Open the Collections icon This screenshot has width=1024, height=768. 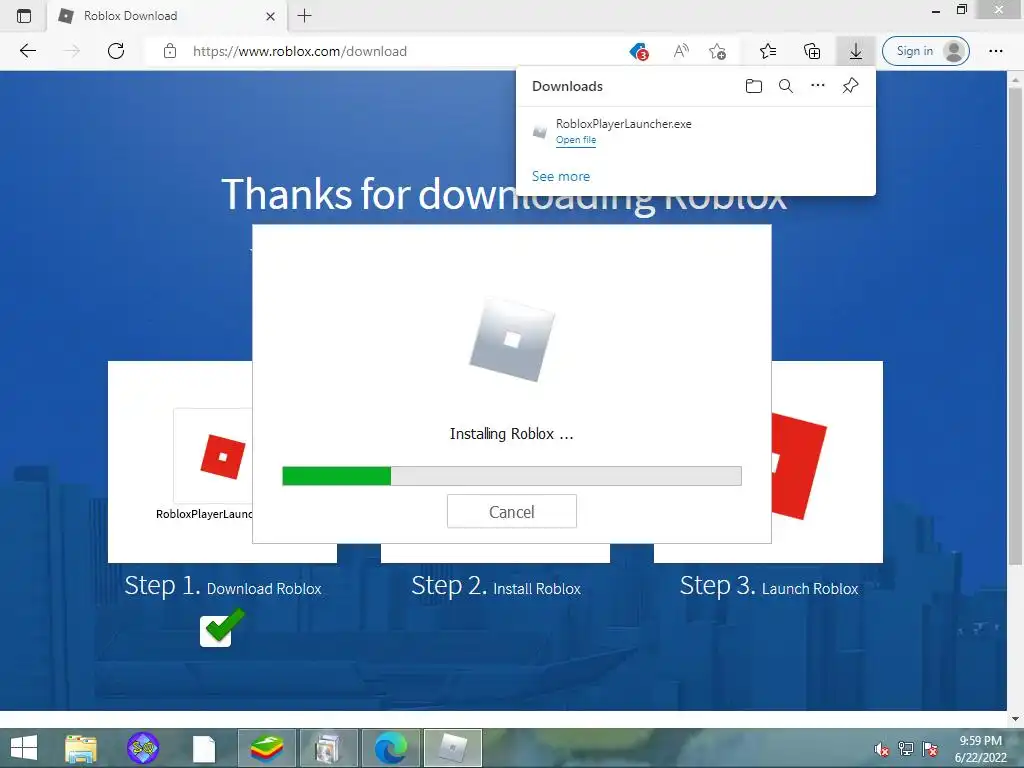[x=812, y=51]
